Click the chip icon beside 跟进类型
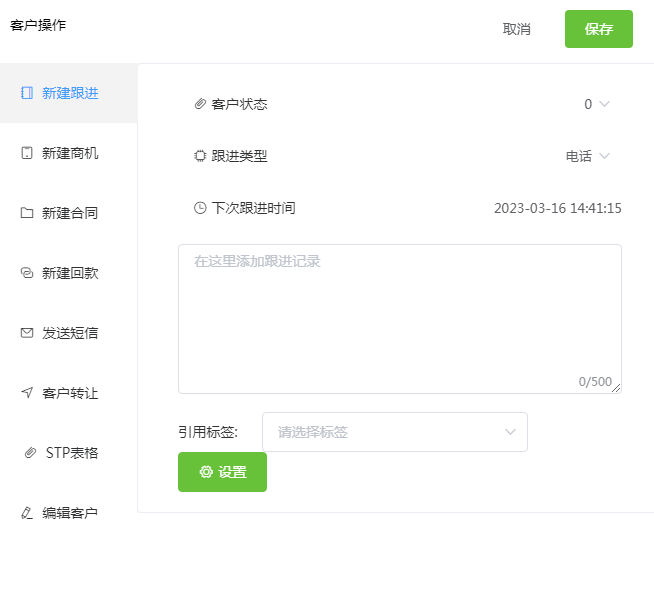 (200, 156)
